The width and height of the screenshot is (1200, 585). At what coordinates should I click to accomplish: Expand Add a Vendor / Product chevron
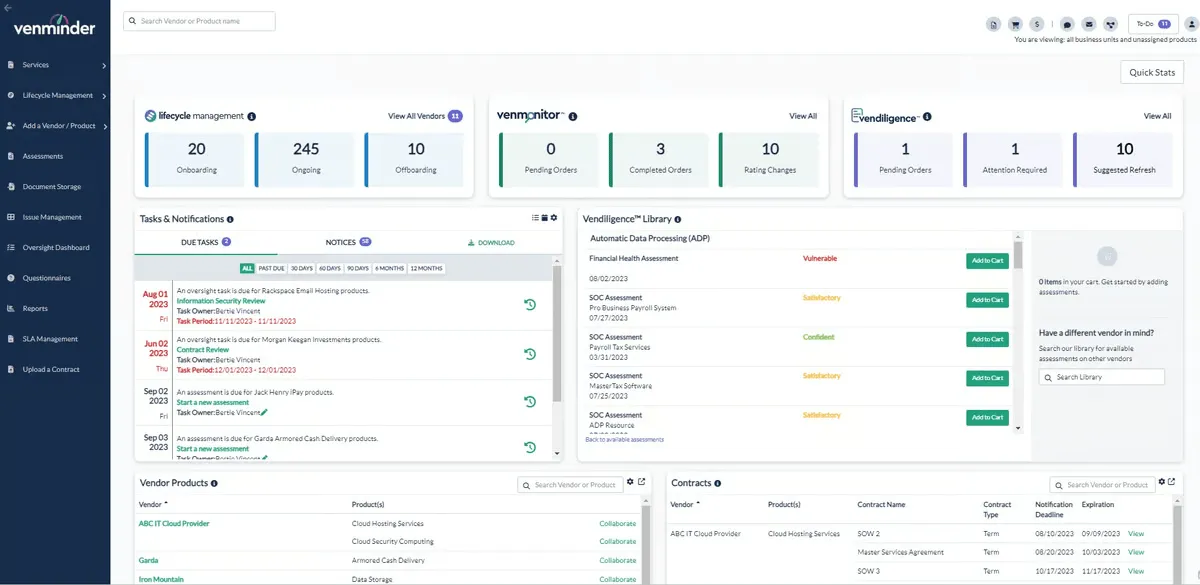pos(104,126)
